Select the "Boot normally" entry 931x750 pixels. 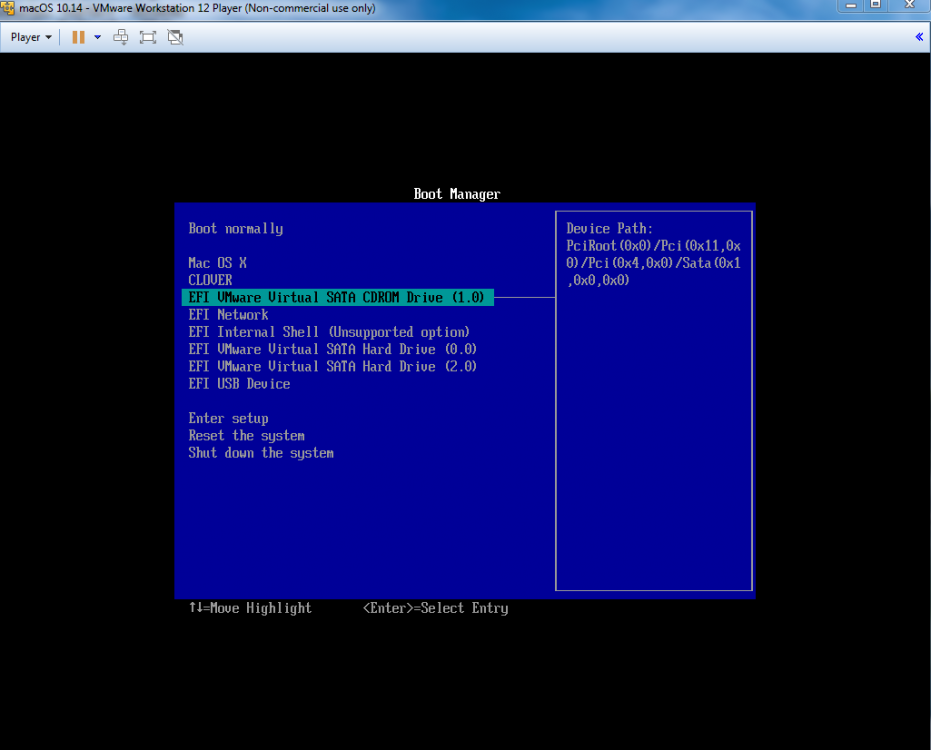pyautogui.click(x=236, y=229)
